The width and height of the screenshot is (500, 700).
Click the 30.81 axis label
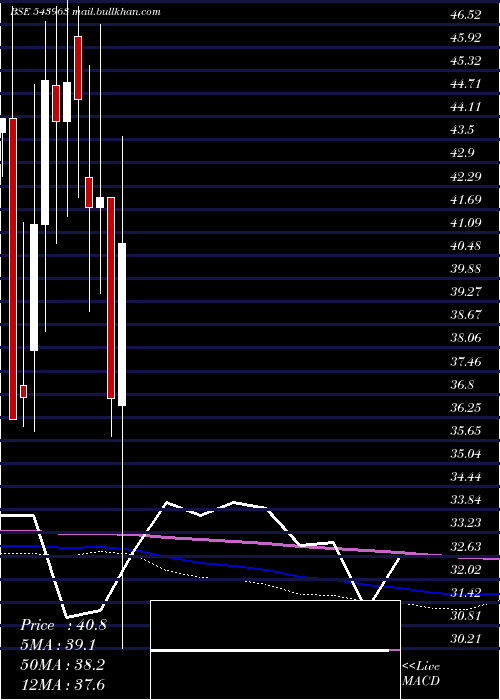pos(466,616)
